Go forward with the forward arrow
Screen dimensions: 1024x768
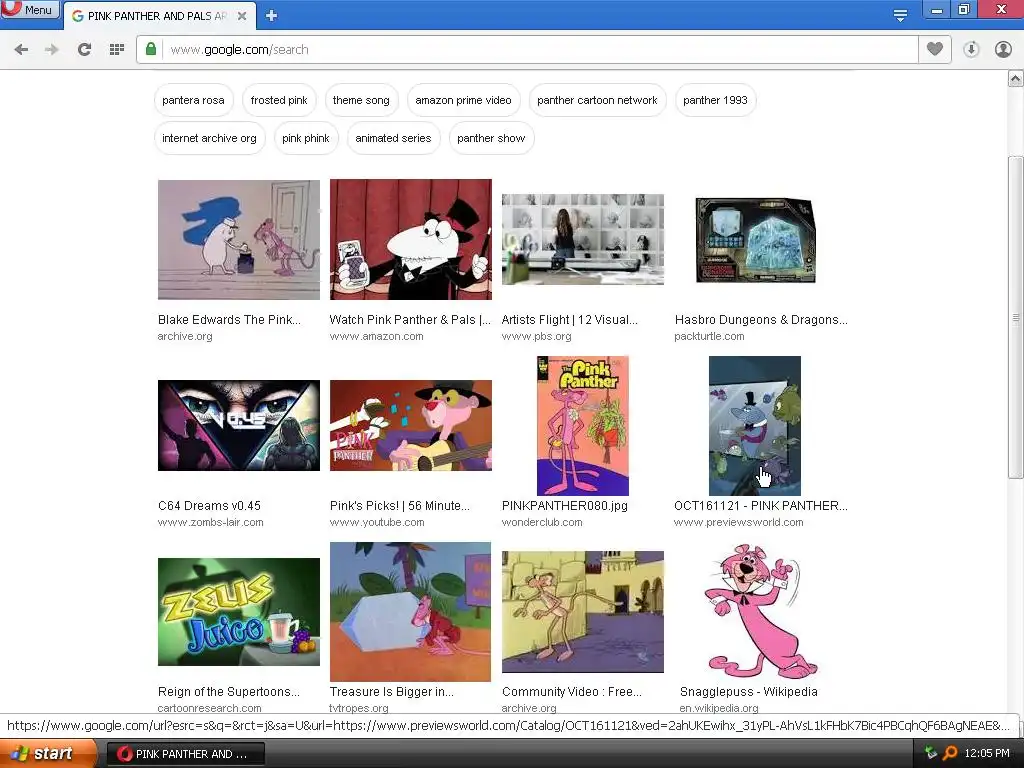[x=52, y=50]
